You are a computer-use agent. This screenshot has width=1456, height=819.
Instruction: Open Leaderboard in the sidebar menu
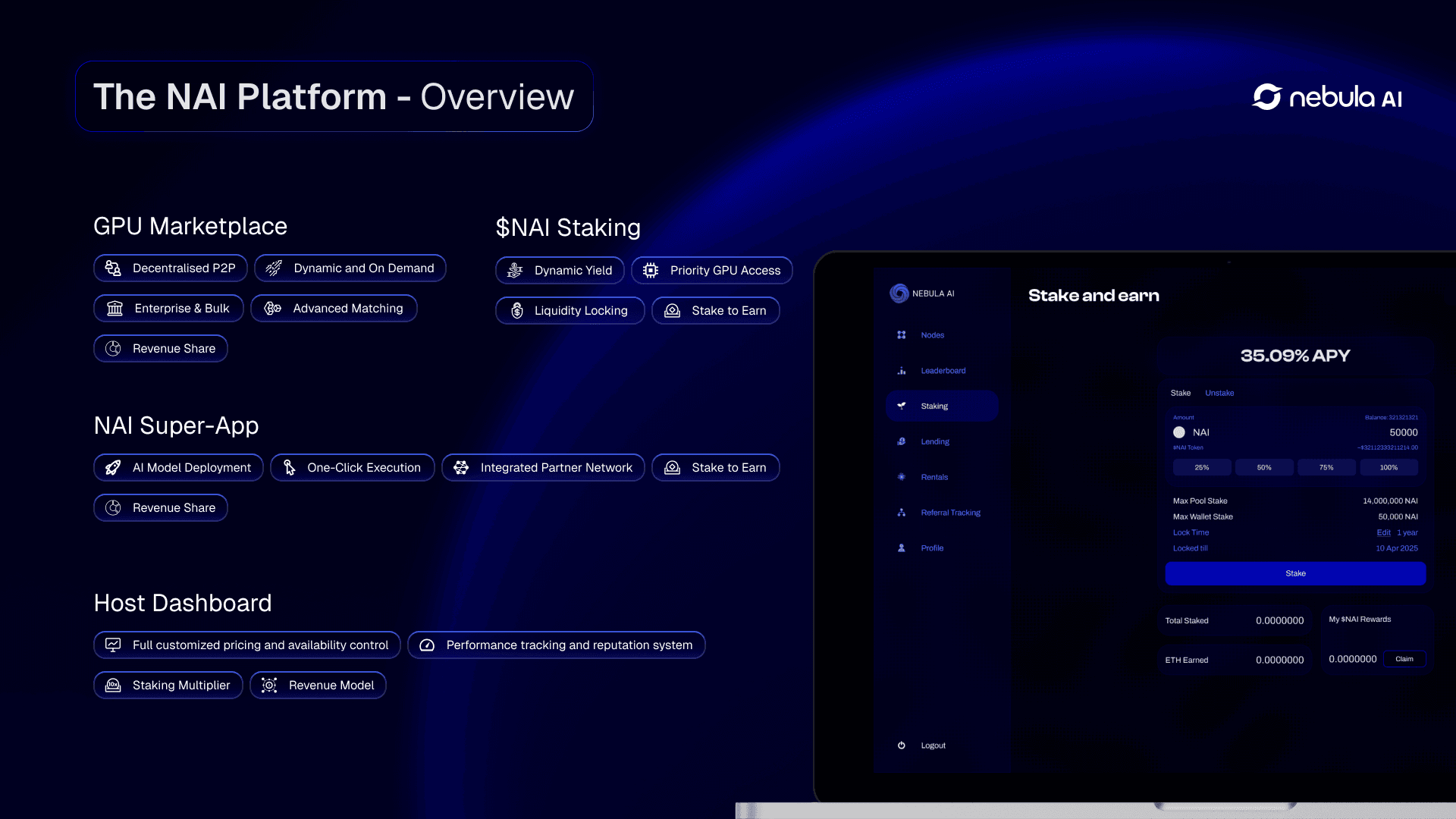point(943,371)
